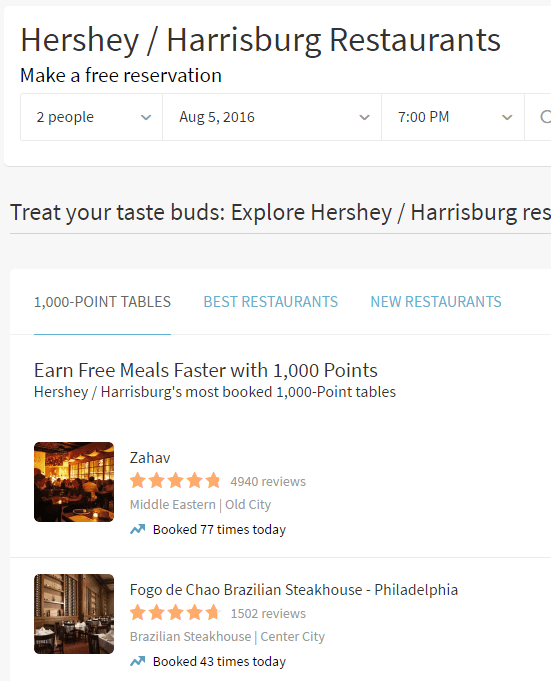This screenshot has width=551, height=681.
Task: Click the trending arrow icon beside Zahav bookings
Action: [x=138, y=529]
